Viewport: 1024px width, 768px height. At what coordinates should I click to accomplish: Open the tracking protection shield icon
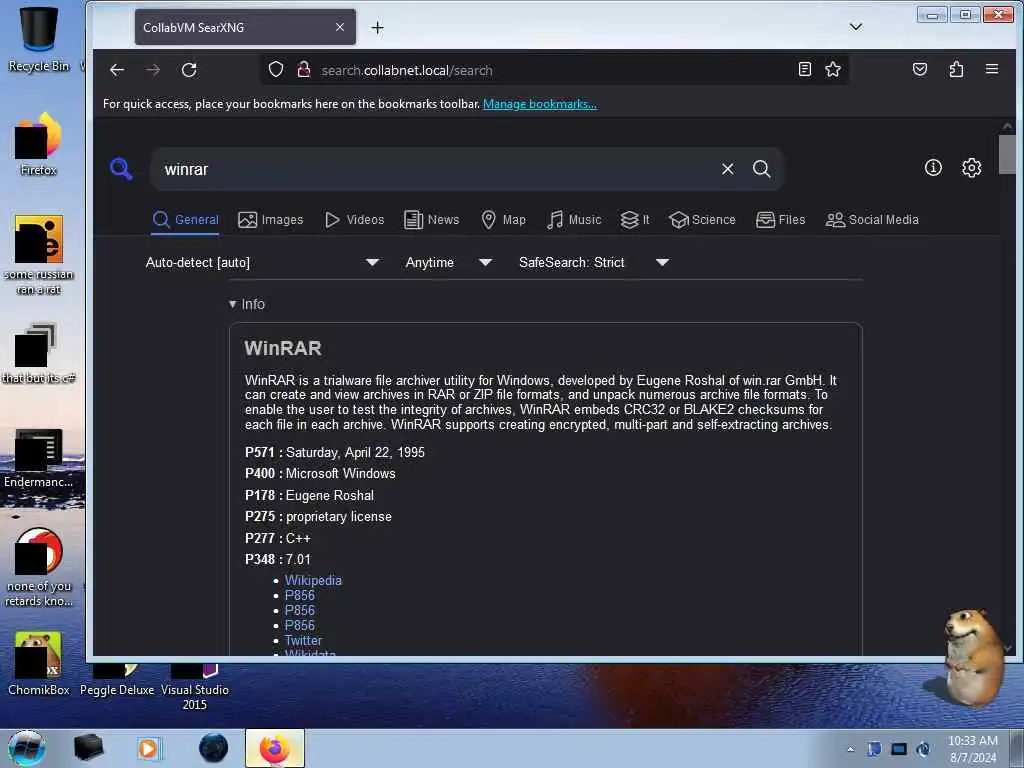pyautogui.click(x=276, y=69)
